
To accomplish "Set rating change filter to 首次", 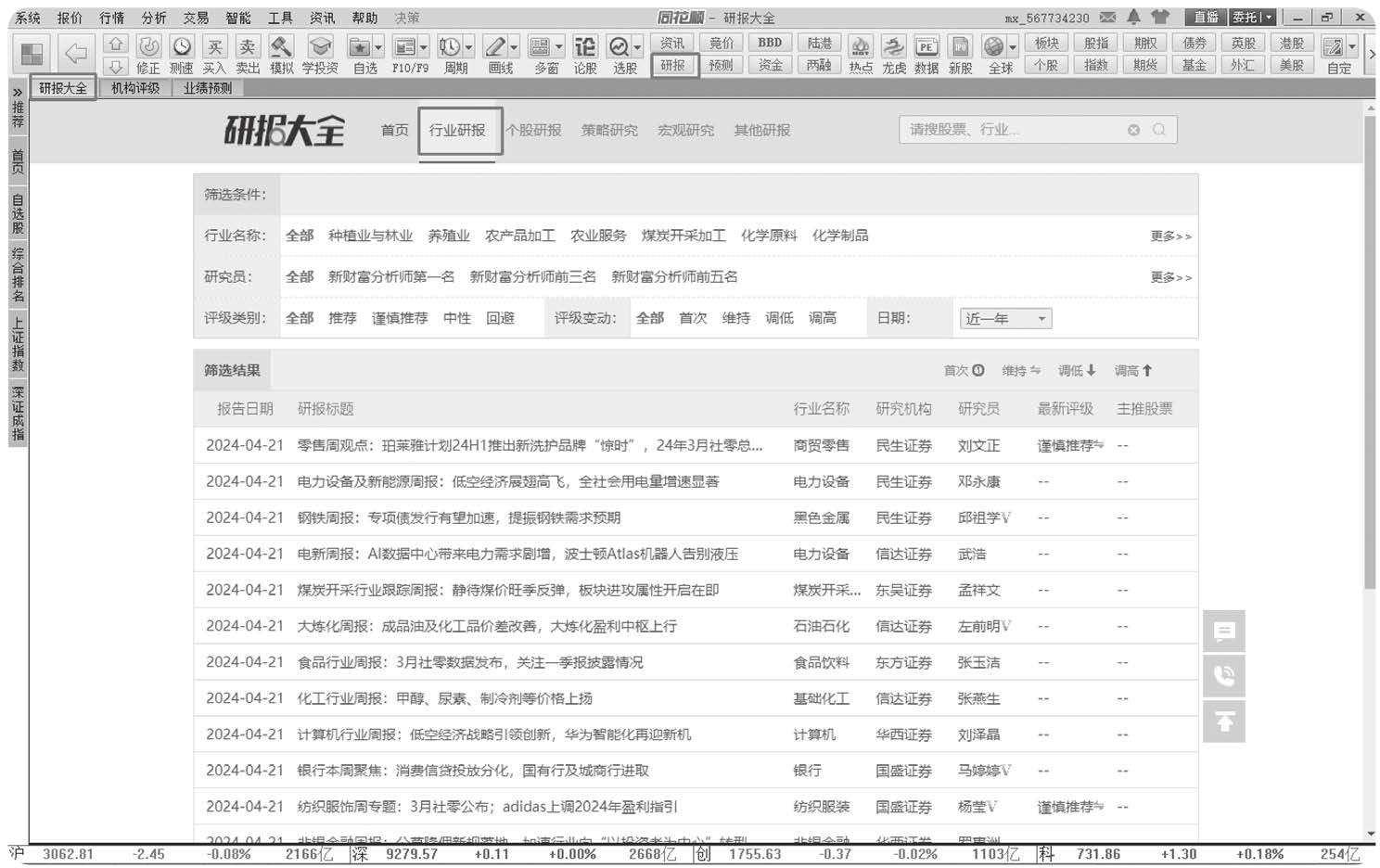I will 693,318.
